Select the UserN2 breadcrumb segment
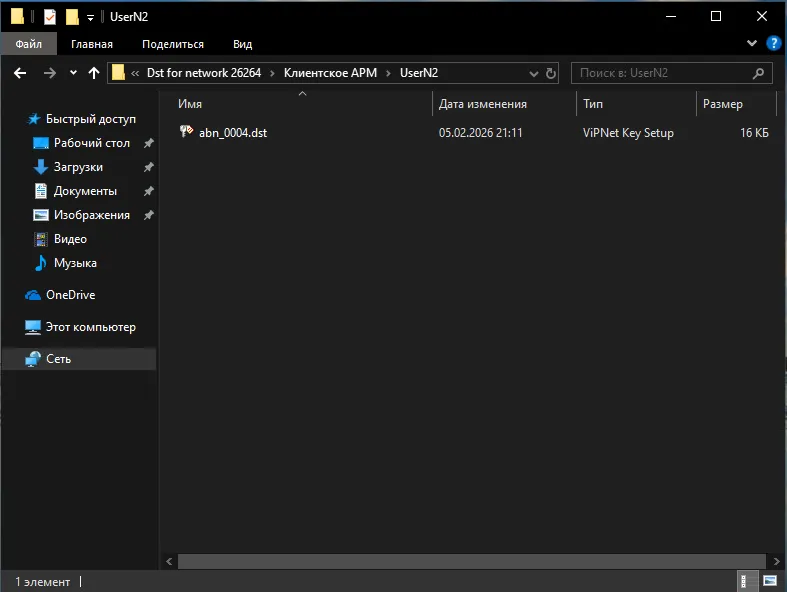 [419, 73]
